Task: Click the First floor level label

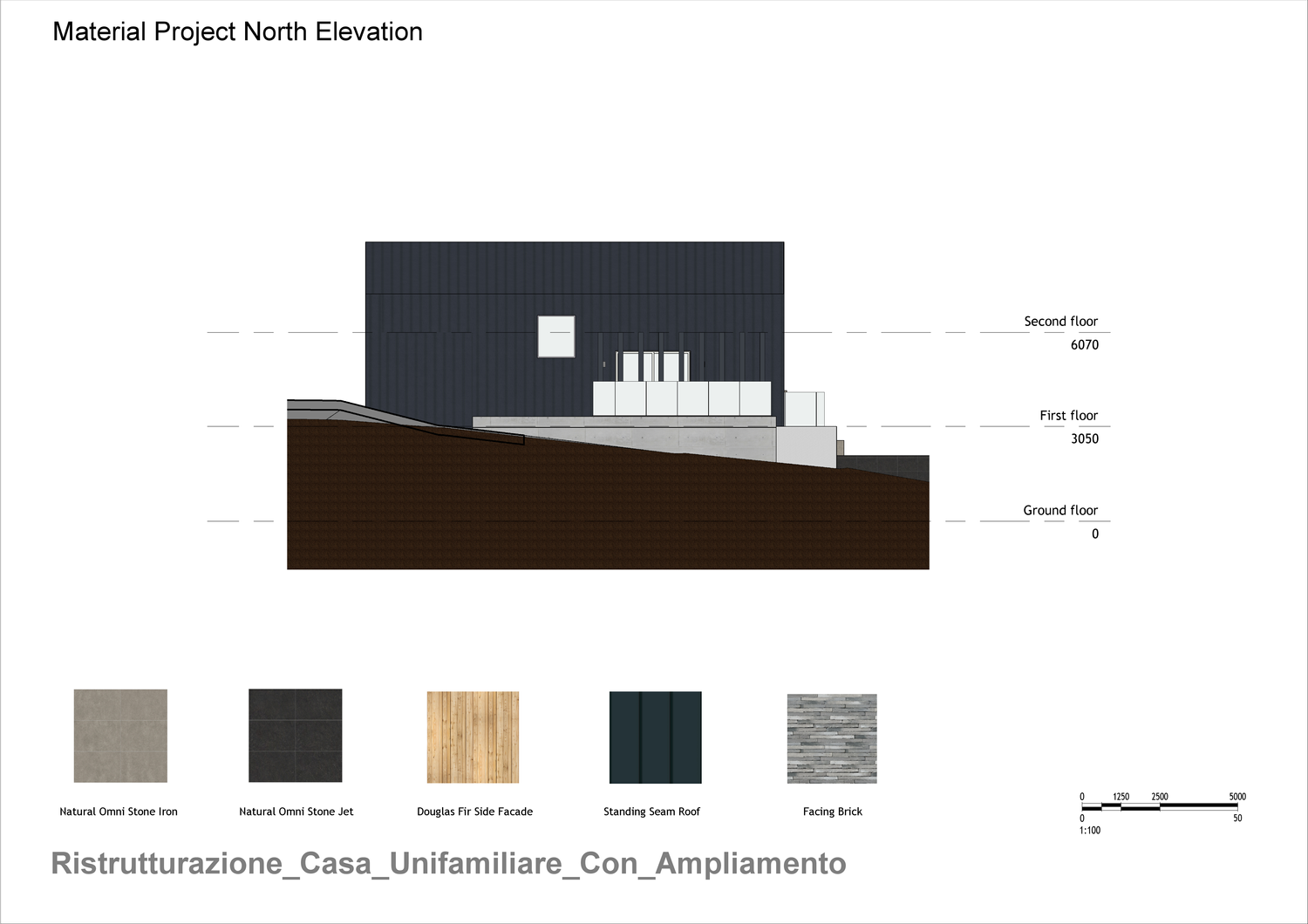Action: tap(1068, 416)
